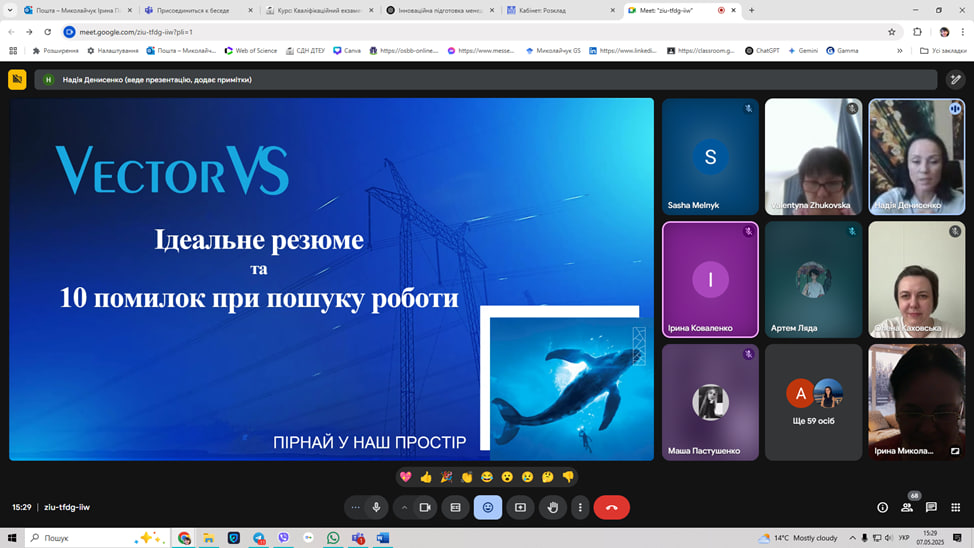This screenshot has width=974, height=548.
Task: Click the browser back arrow
Action: (x=11, y=32)
